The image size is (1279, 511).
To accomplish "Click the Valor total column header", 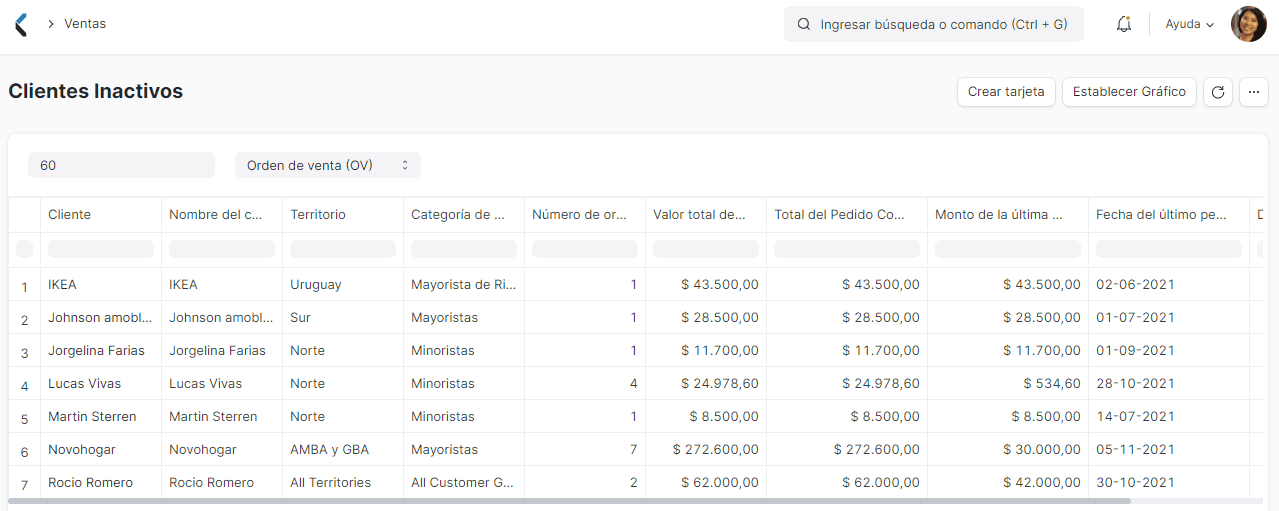I will pyautogui.click(x=705, y=214).
